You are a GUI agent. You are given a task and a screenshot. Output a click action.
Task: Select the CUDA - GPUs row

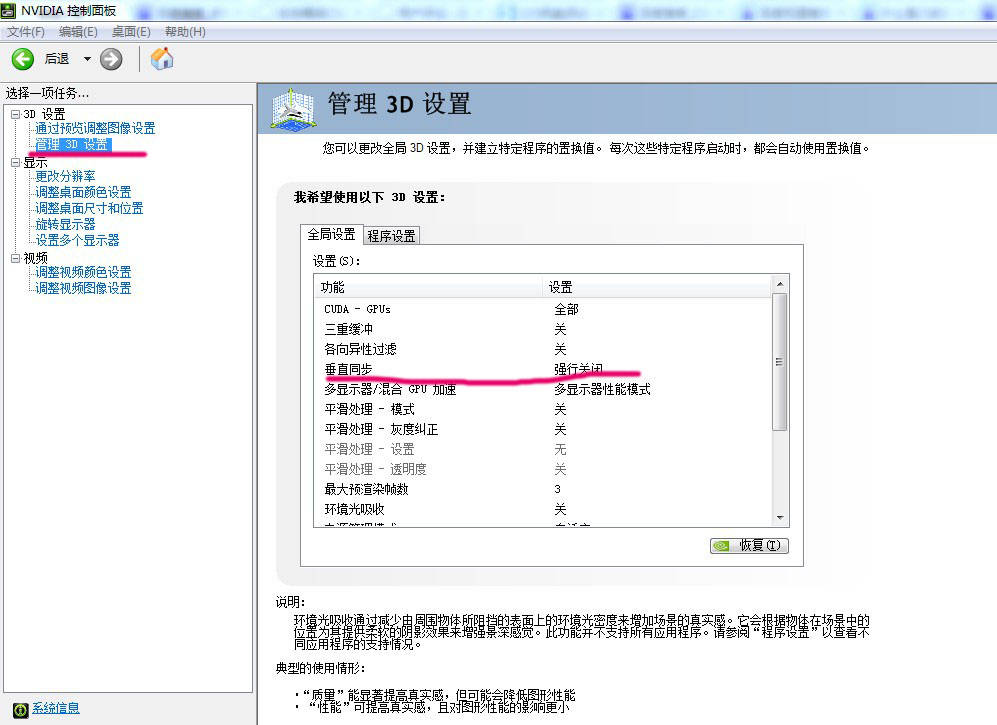(544, 309)
